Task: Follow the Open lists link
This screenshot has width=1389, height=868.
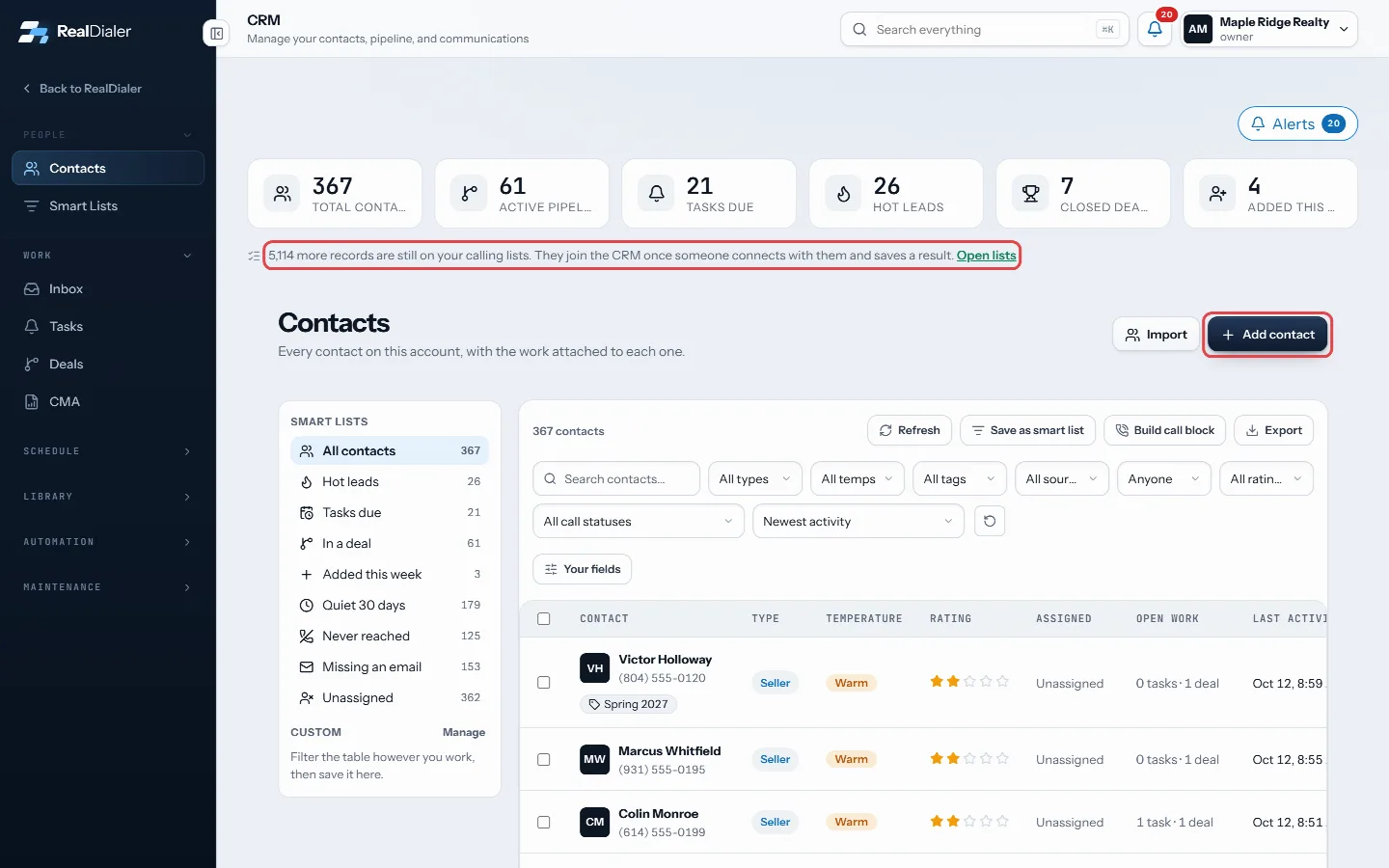Action: 986,256
